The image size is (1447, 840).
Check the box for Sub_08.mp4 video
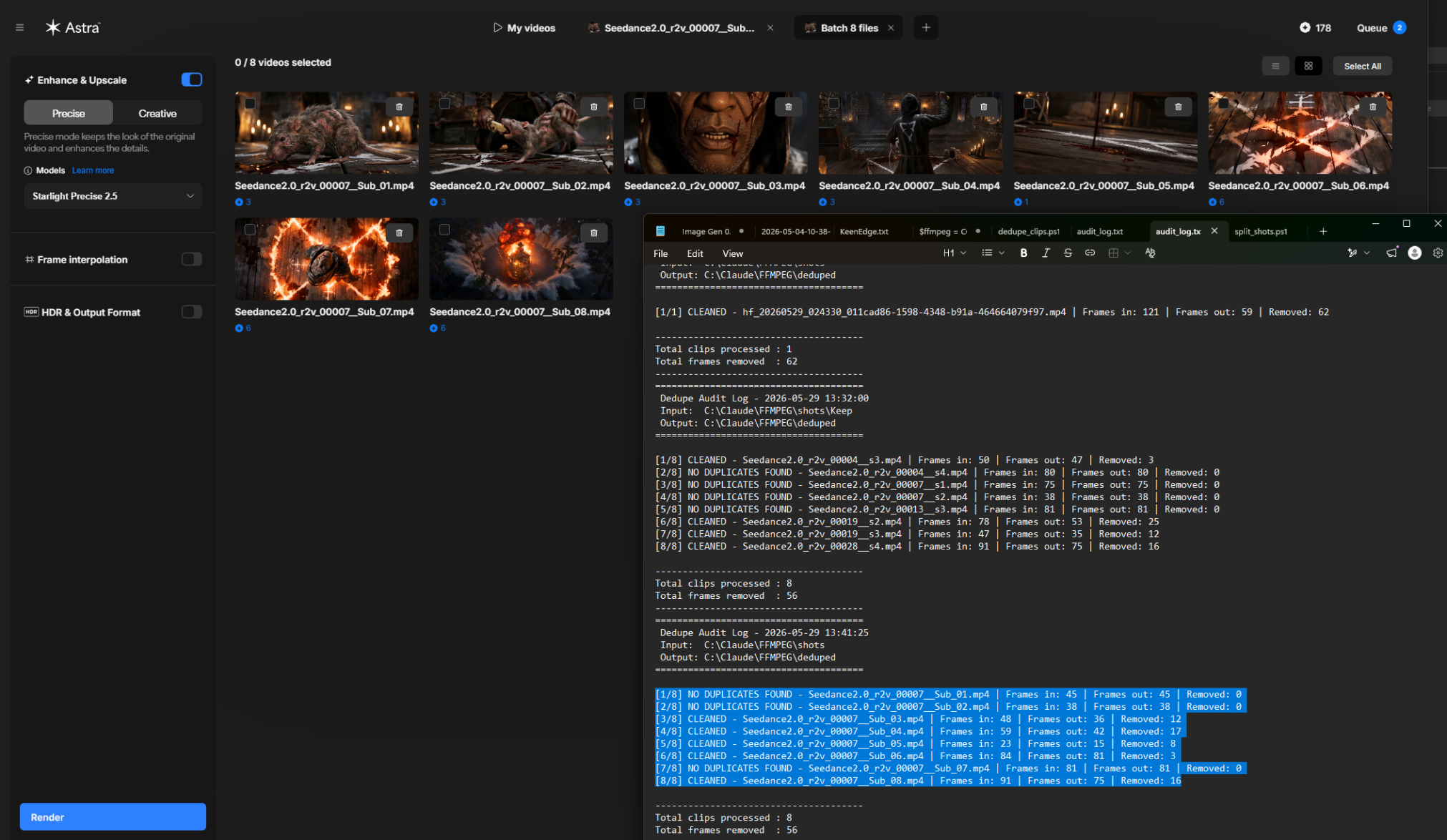click(x=444, y=230)
